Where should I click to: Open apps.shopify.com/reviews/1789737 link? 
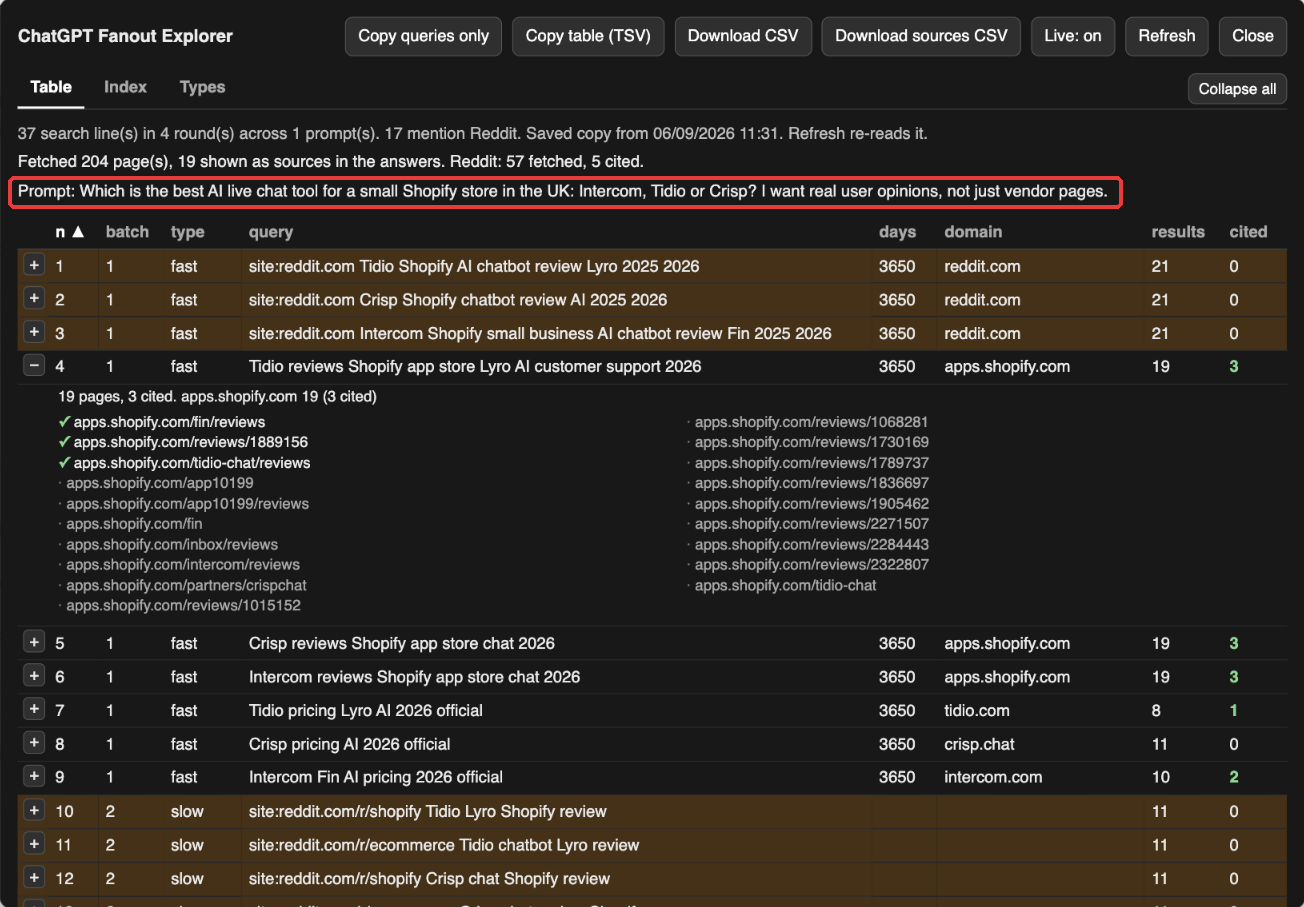pos(812,463)
